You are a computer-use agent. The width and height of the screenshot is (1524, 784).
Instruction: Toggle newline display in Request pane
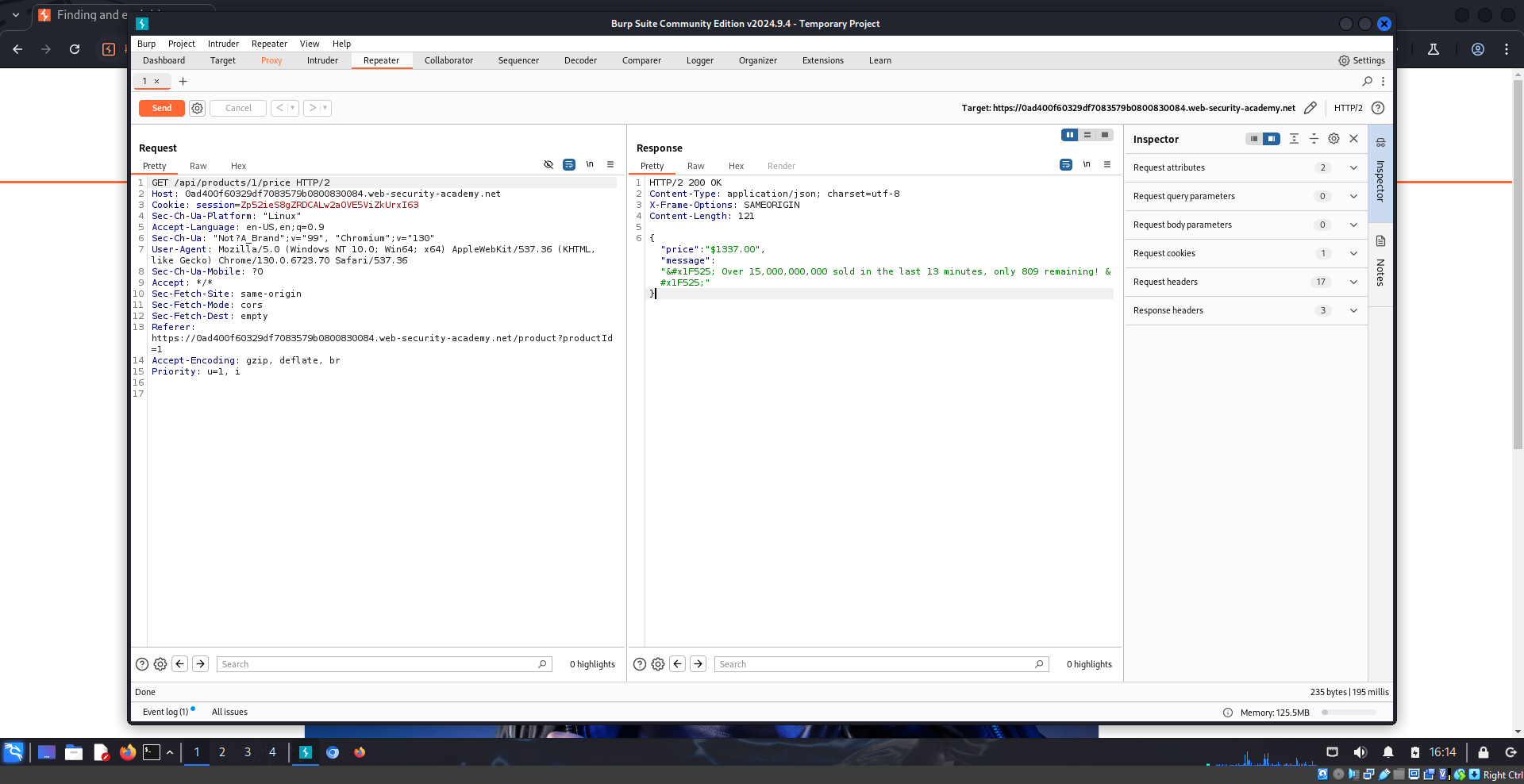(590, 164)
